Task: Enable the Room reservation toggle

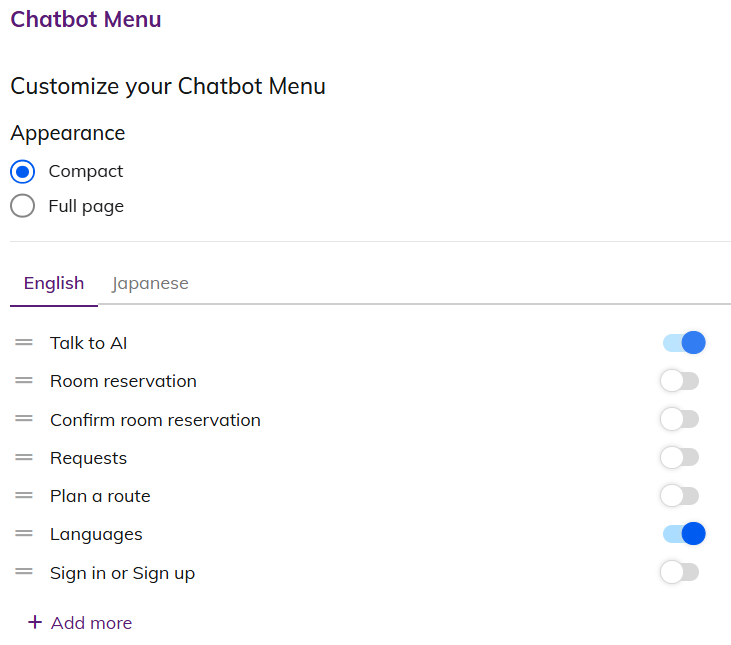Action: (680, 381)
